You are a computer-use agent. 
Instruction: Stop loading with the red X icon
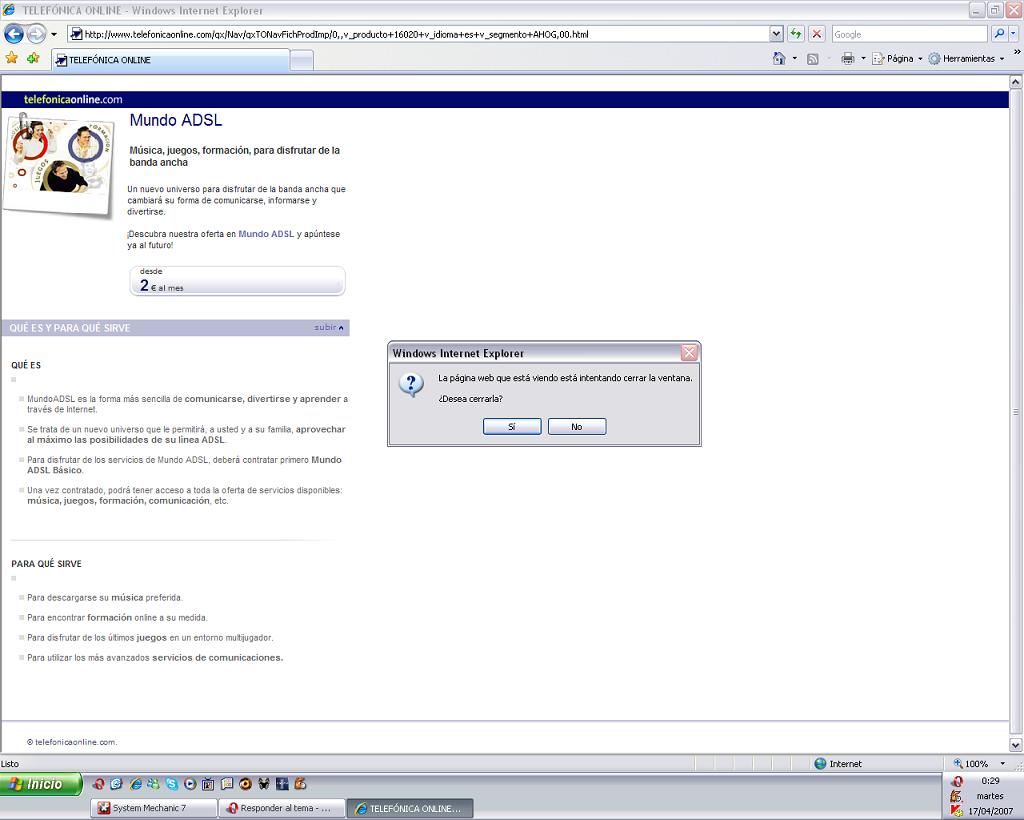coord(816,34)
